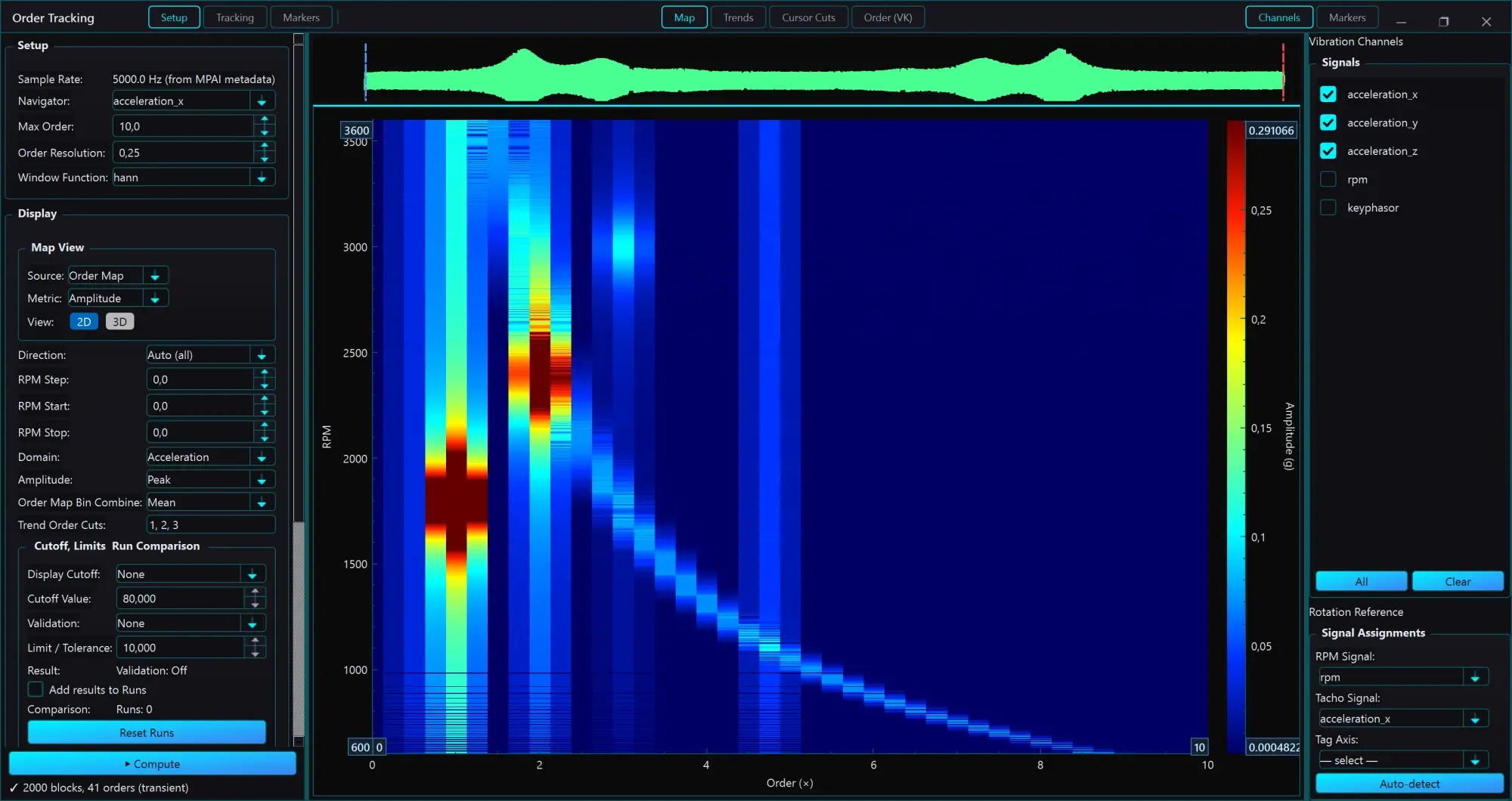
Task: Click the RPM Step stepper arrows
Action: (x=265, y=379)
